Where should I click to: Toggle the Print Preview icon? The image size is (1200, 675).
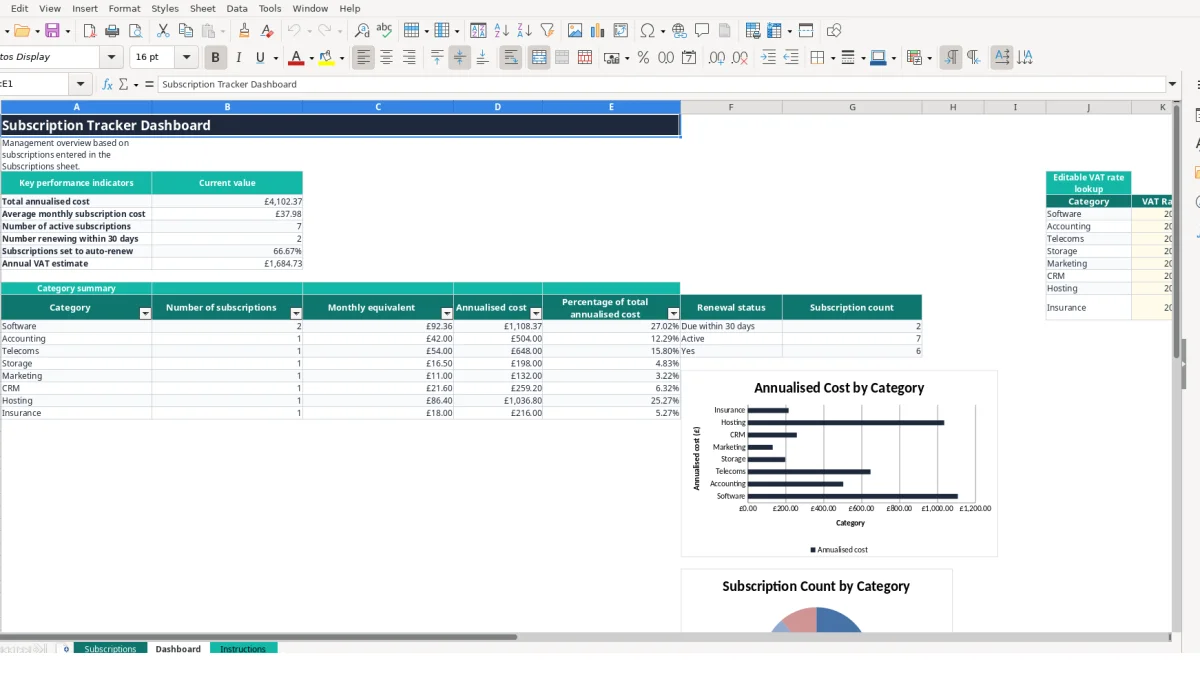[x=136, y=31]
